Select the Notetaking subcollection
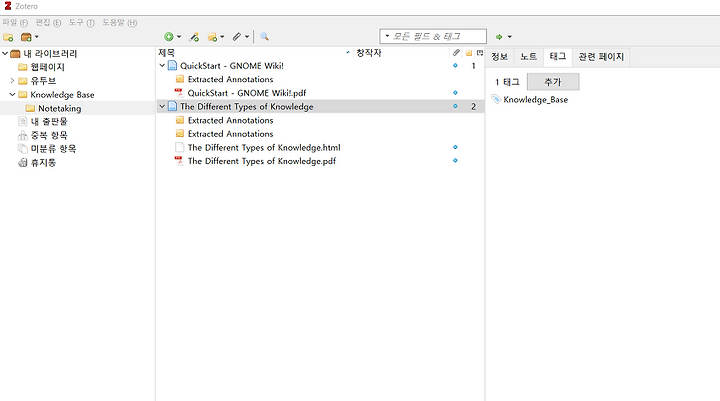 [x=59, y=108]
